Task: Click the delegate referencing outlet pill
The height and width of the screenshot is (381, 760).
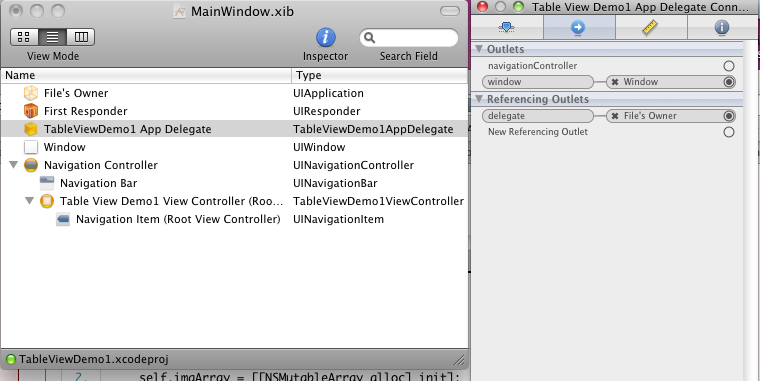Action: click(538, 116)
